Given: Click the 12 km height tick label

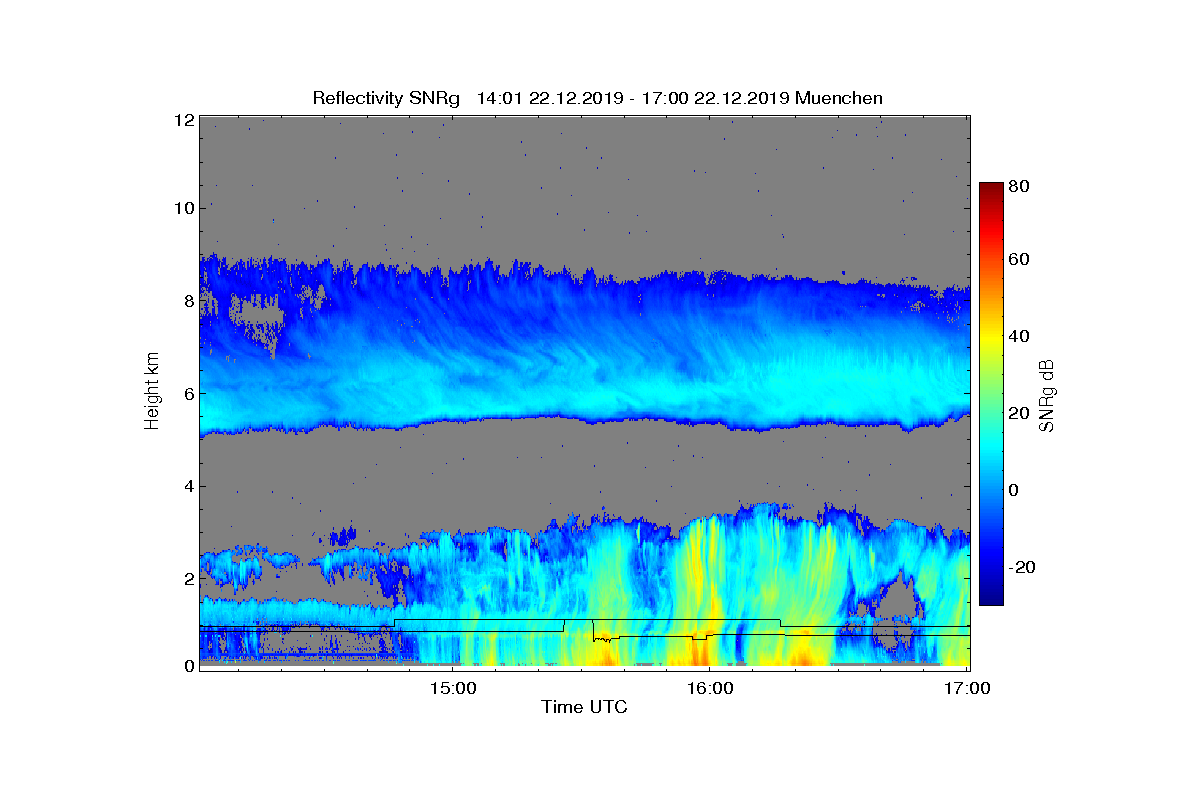Looking at the screenshot, I should pos(184,120).
